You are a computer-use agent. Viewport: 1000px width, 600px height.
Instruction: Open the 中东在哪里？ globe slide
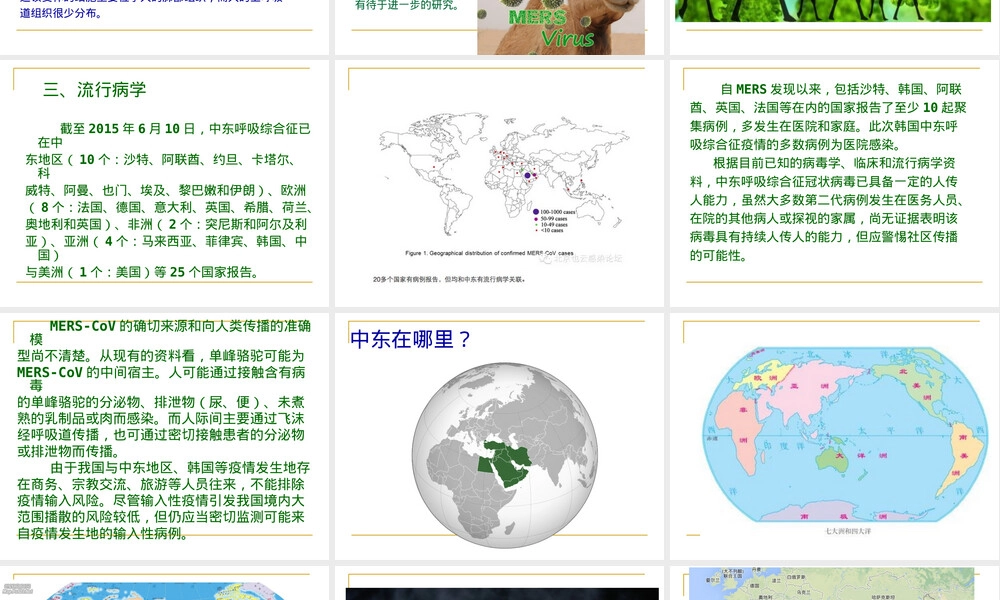tap(499, 436)
